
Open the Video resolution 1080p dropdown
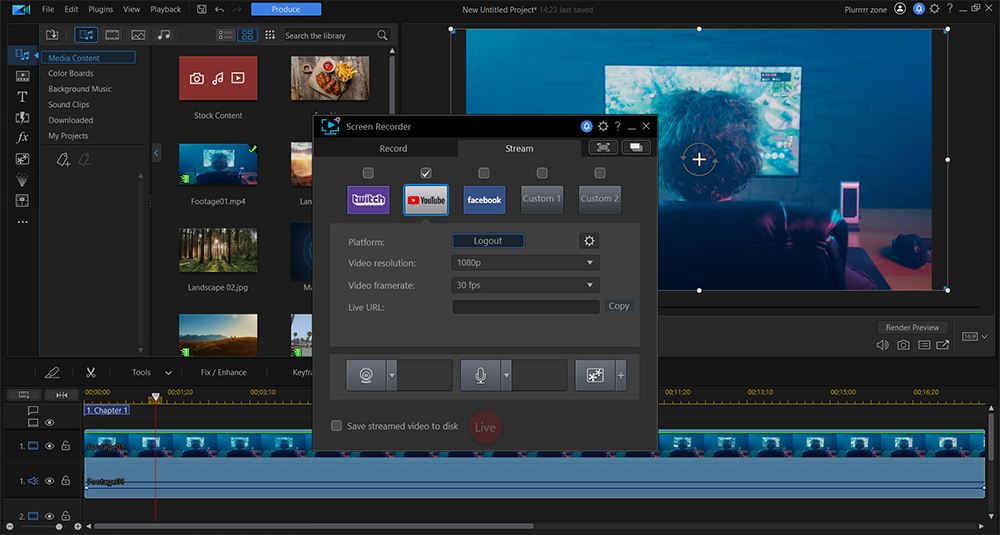[x=525, y=263]
